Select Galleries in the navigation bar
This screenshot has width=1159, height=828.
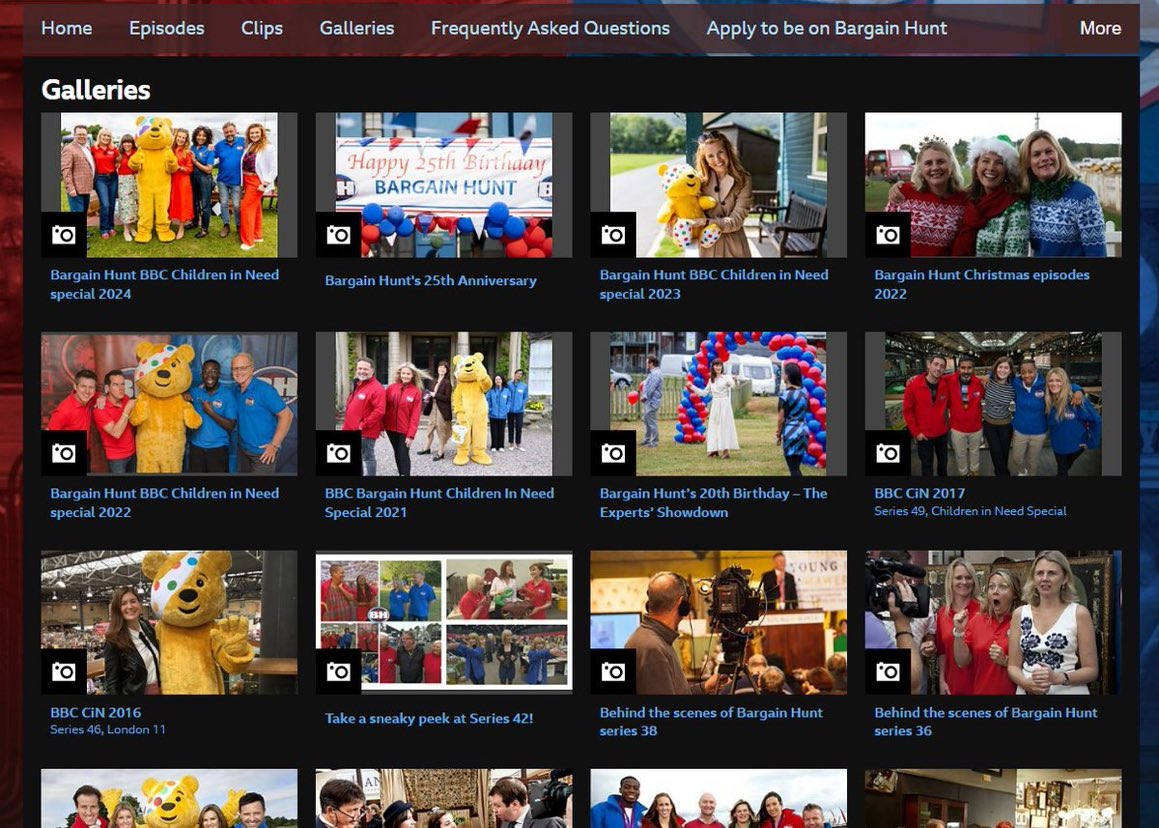[x=356, y=28]
